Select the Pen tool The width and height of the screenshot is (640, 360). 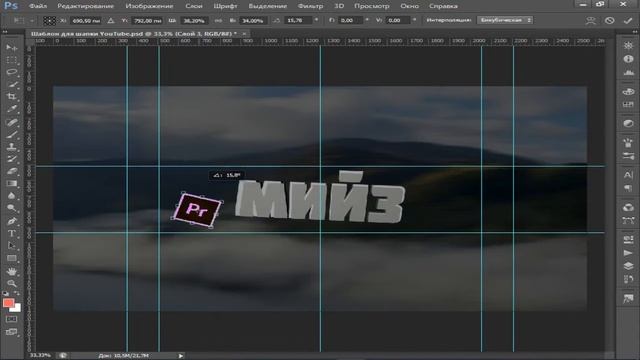pyautogui.click(x=11, y=221)
